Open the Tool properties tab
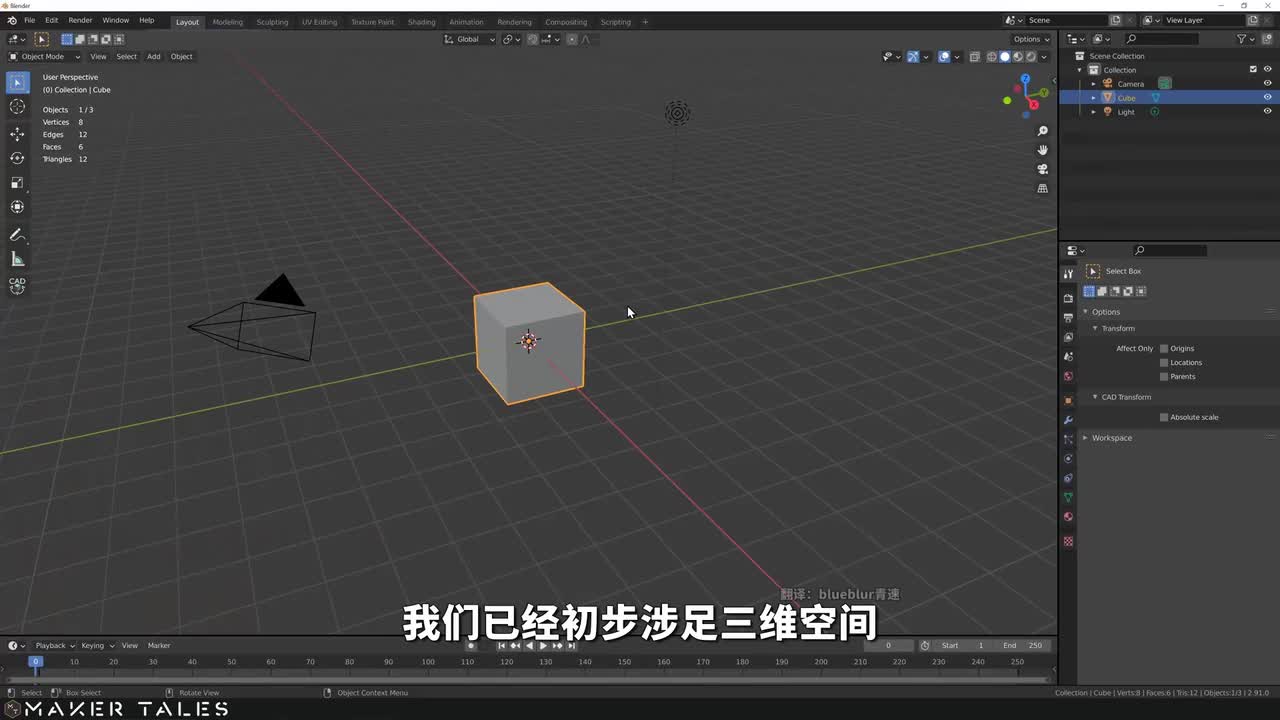This screenshot has height=720, width=1280. 1068,273
